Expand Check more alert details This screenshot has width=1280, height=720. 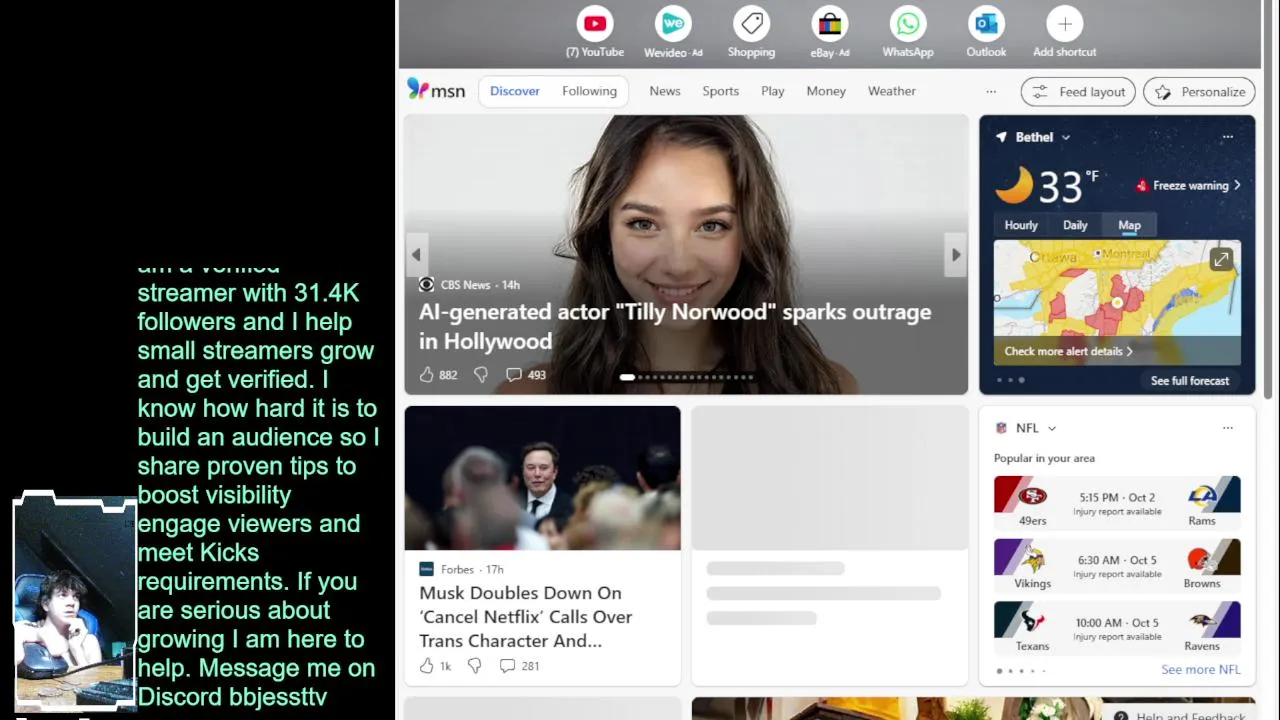1068,351
